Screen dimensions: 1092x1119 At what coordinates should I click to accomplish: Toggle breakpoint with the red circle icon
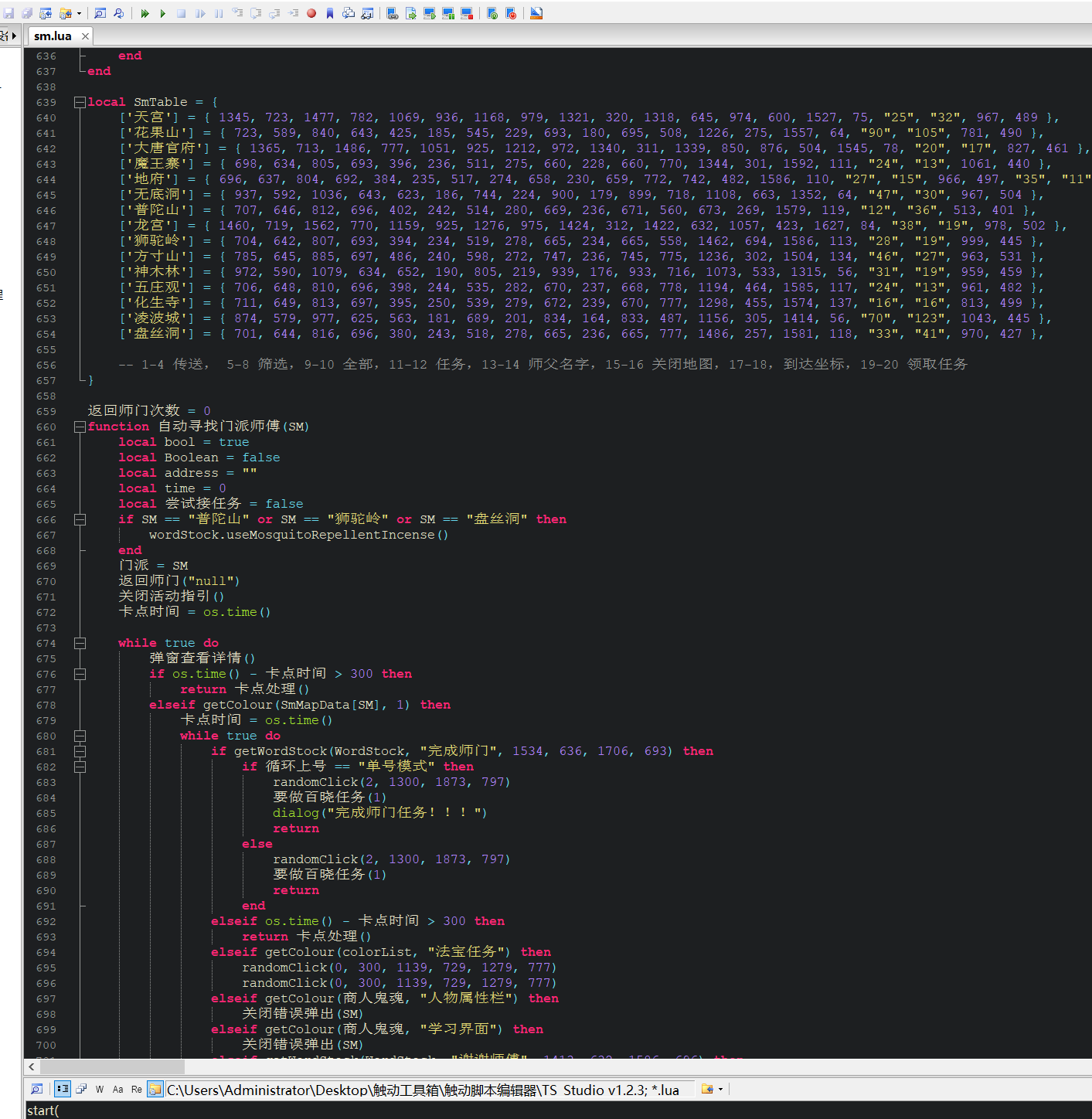(311, 13)
